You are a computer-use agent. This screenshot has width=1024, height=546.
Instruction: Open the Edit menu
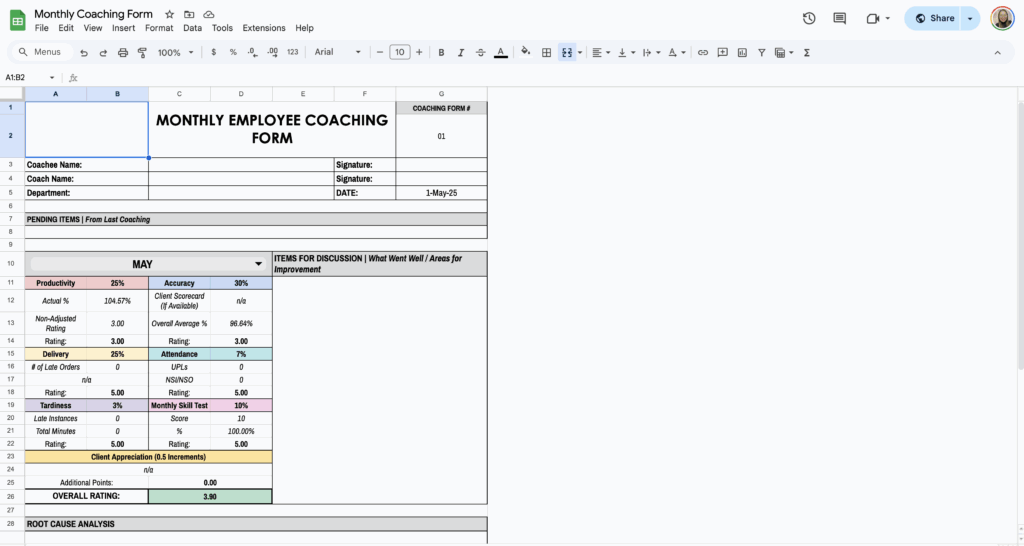(66, 28)
